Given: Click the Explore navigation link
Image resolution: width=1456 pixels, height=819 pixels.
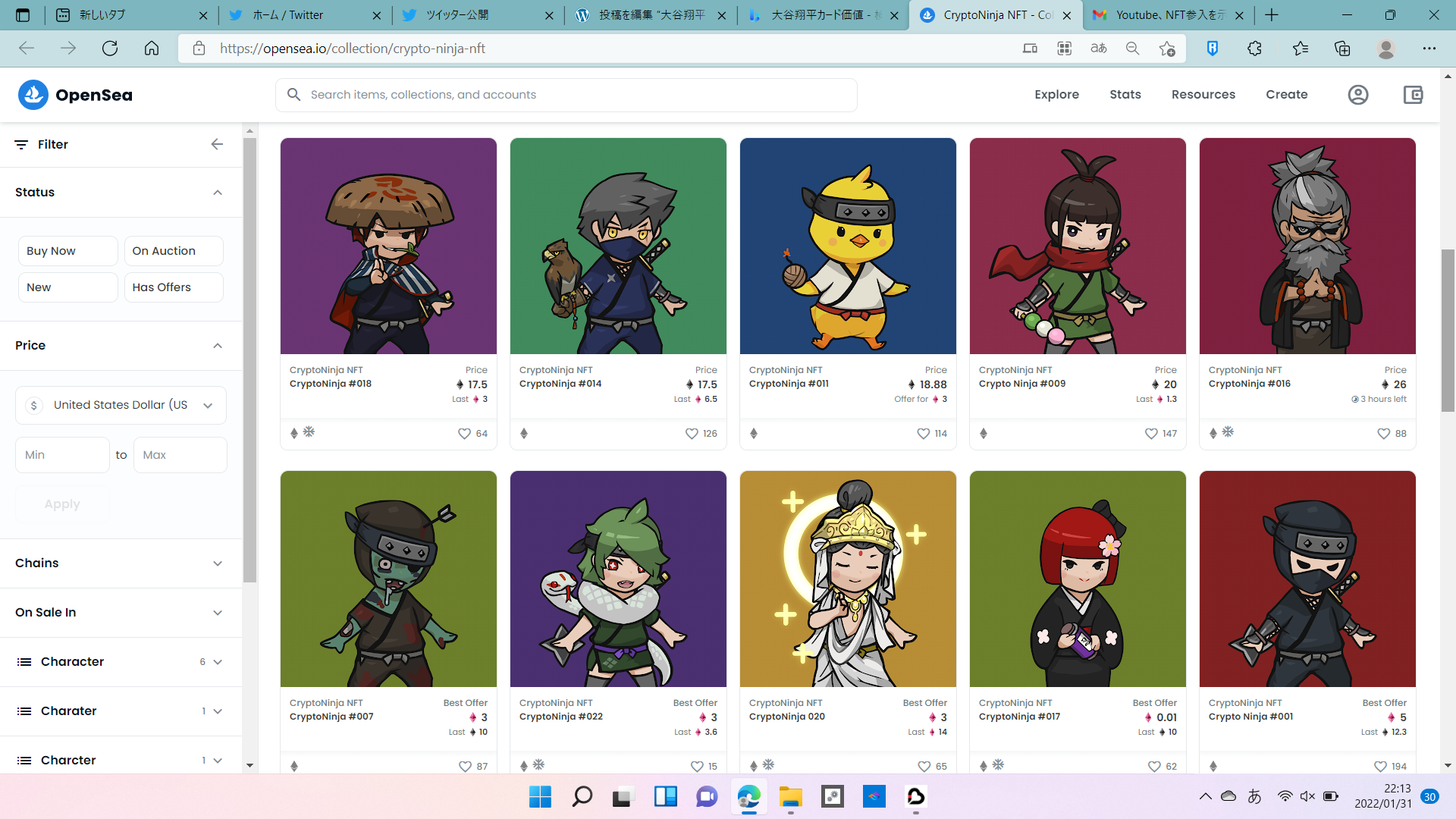Looking at the screenshot, I should 1056,95.
